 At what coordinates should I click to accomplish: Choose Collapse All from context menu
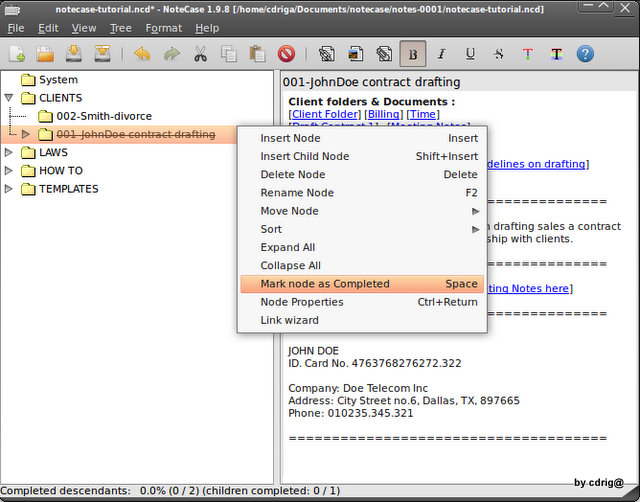click(362, 266)
